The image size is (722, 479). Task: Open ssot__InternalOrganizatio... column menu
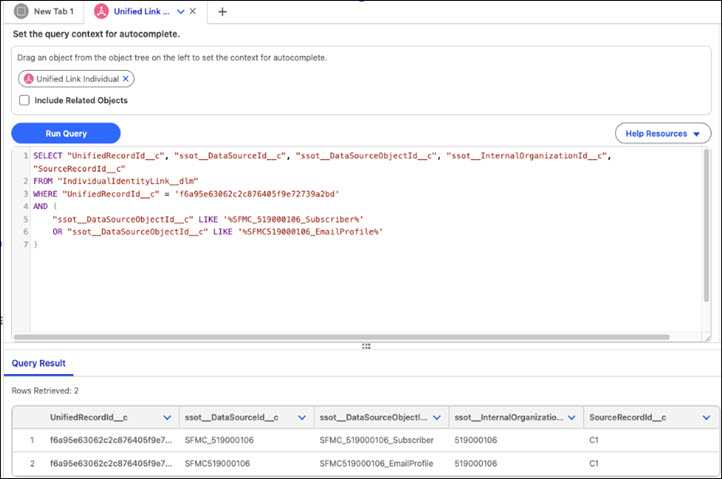click(572, 417)
